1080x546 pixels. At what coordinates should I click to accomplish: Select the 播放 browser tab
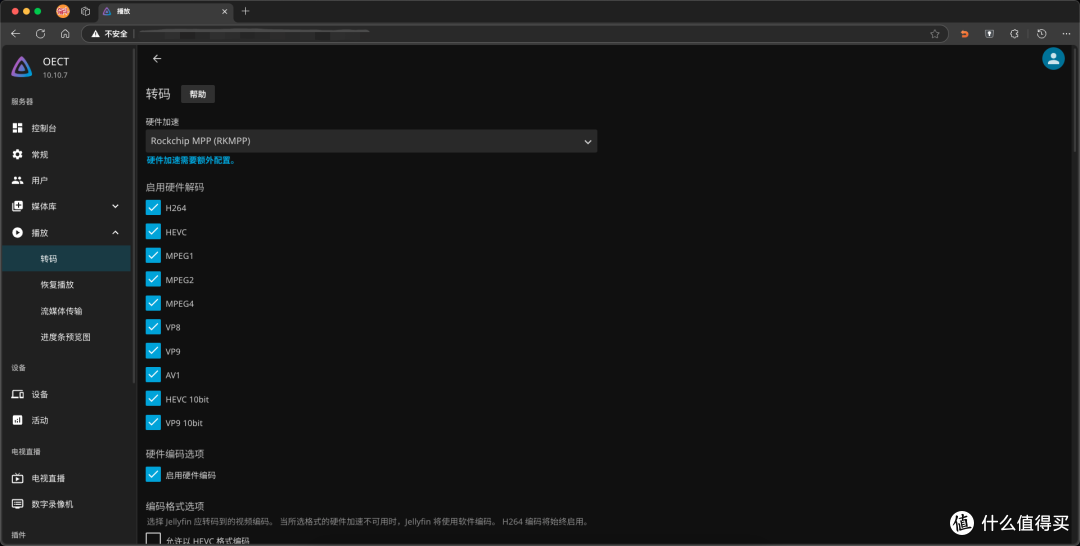165,11
